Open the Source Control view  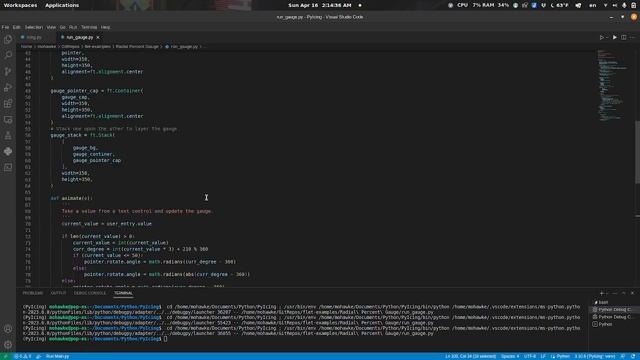point(8,71)
